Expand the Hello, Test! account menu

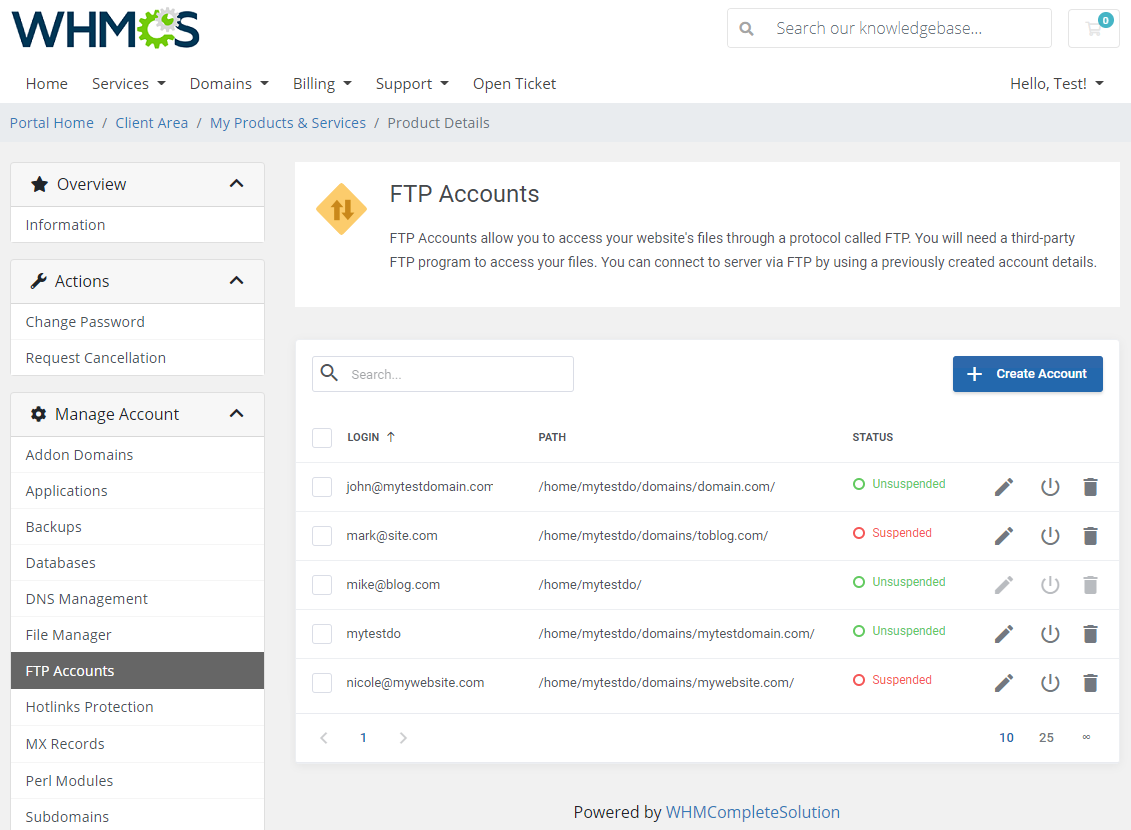(1057, 83)
